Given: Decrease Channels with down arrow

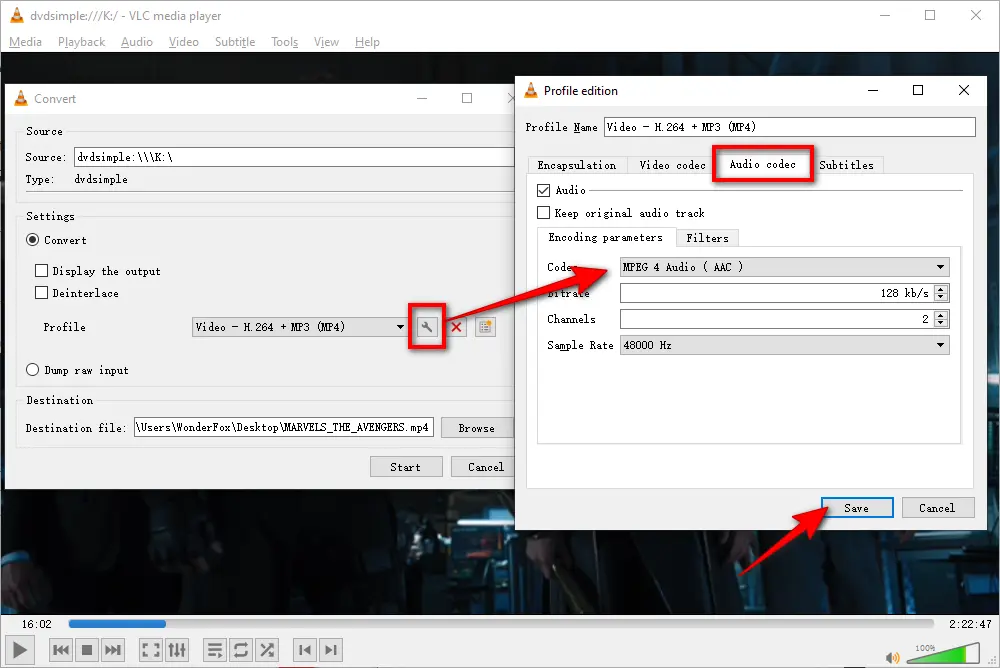Looking at the screenshot, I should 941,323.
